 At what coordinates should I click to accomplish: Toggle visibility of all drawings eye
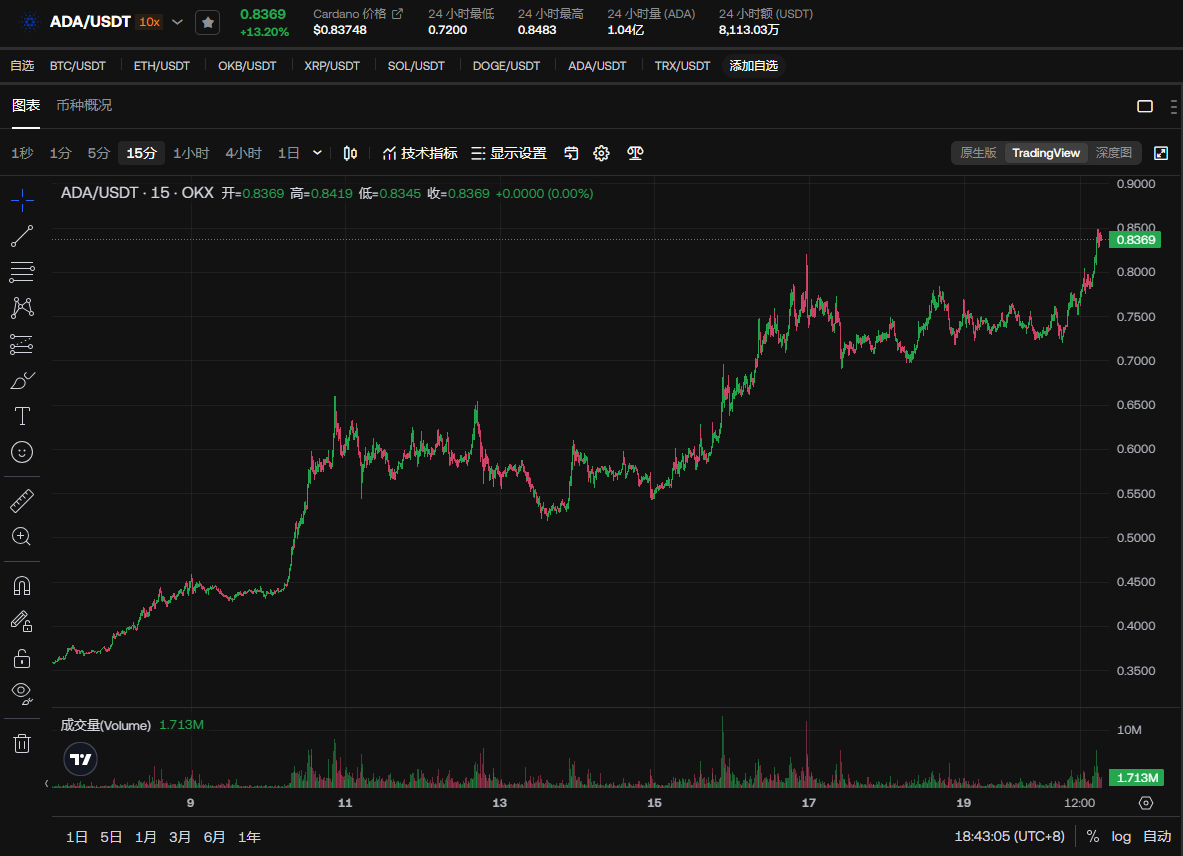click(x=22, y=692)
